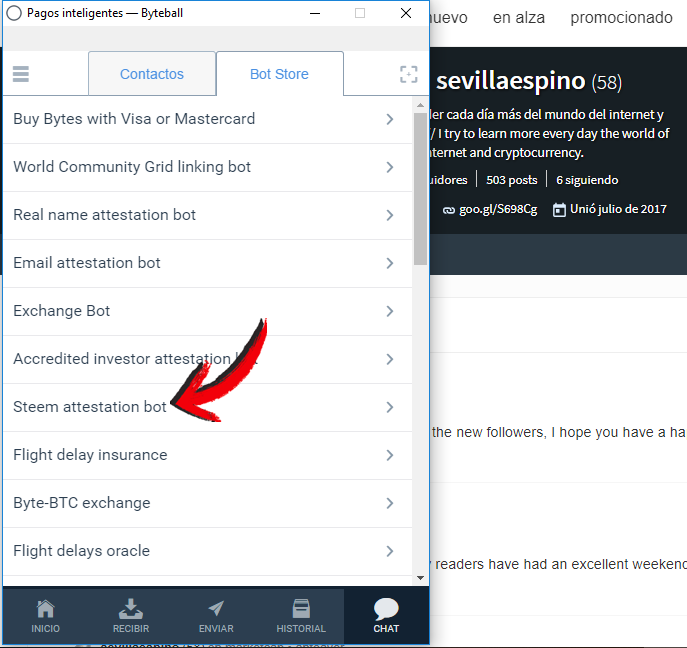
Task: Open 'promocionado' tab on Steemit page
Action: pos(621,18)
